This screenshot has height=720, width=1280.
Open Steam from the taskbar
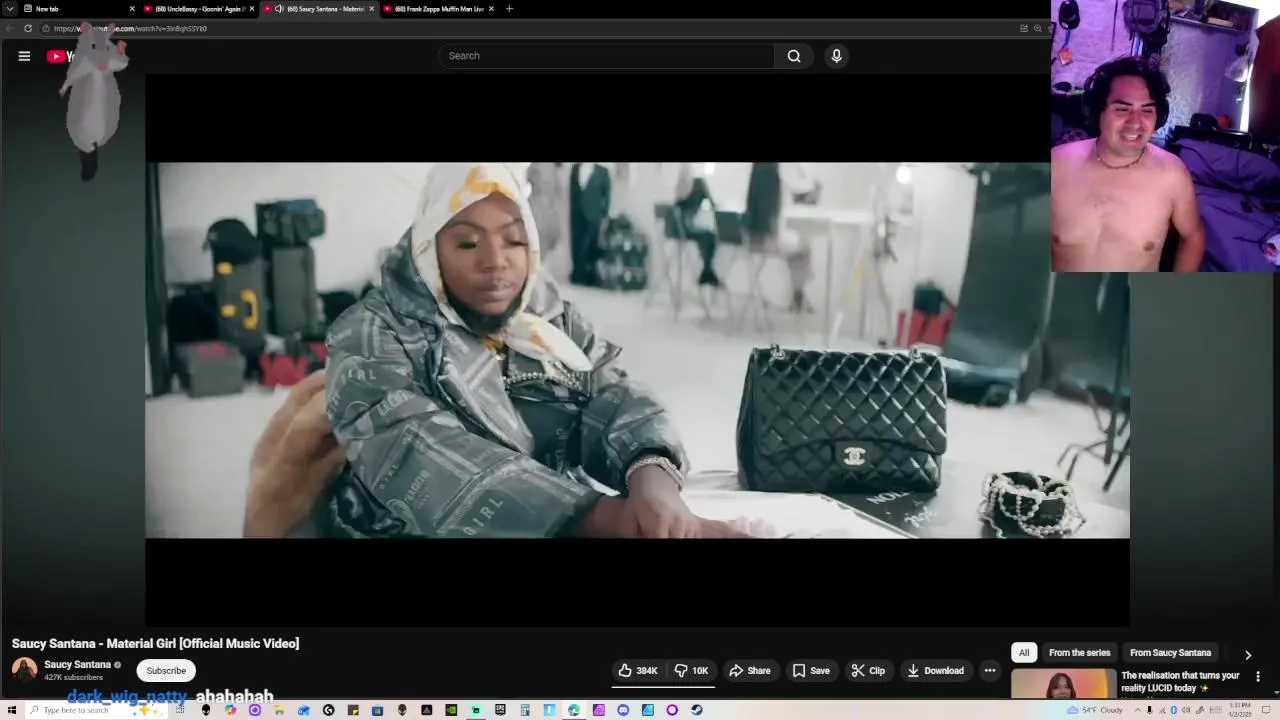point(696,710)
